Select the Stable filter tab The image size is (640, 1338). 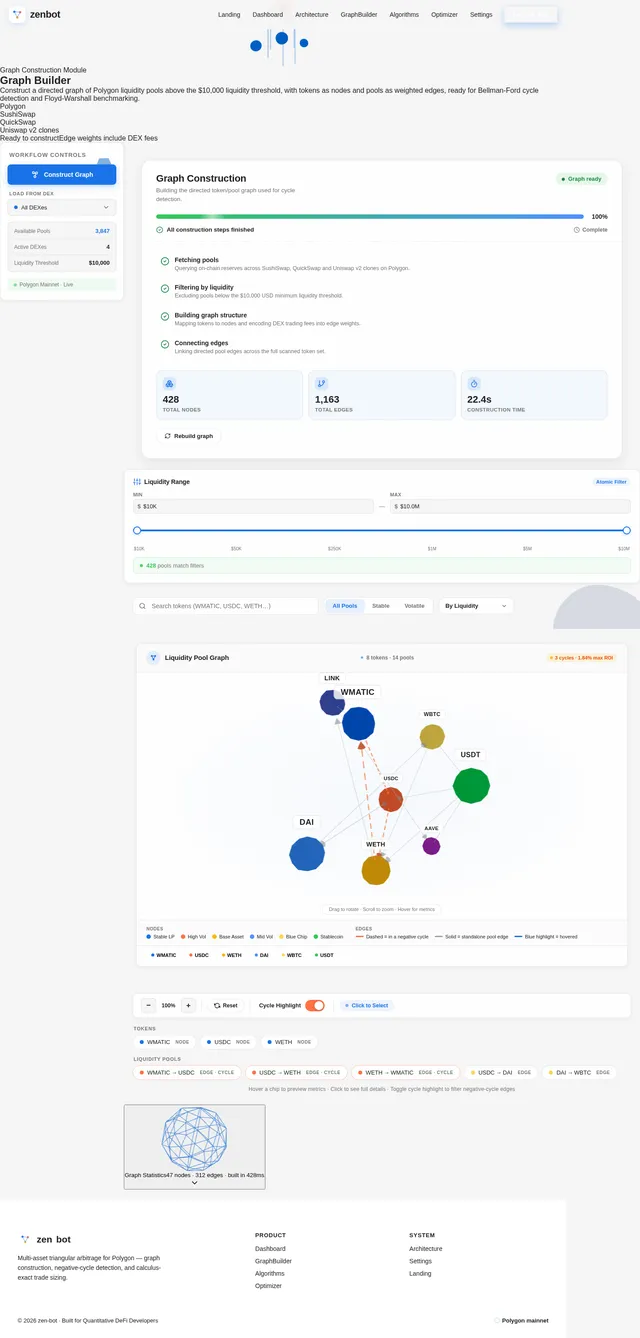[381, 606]
